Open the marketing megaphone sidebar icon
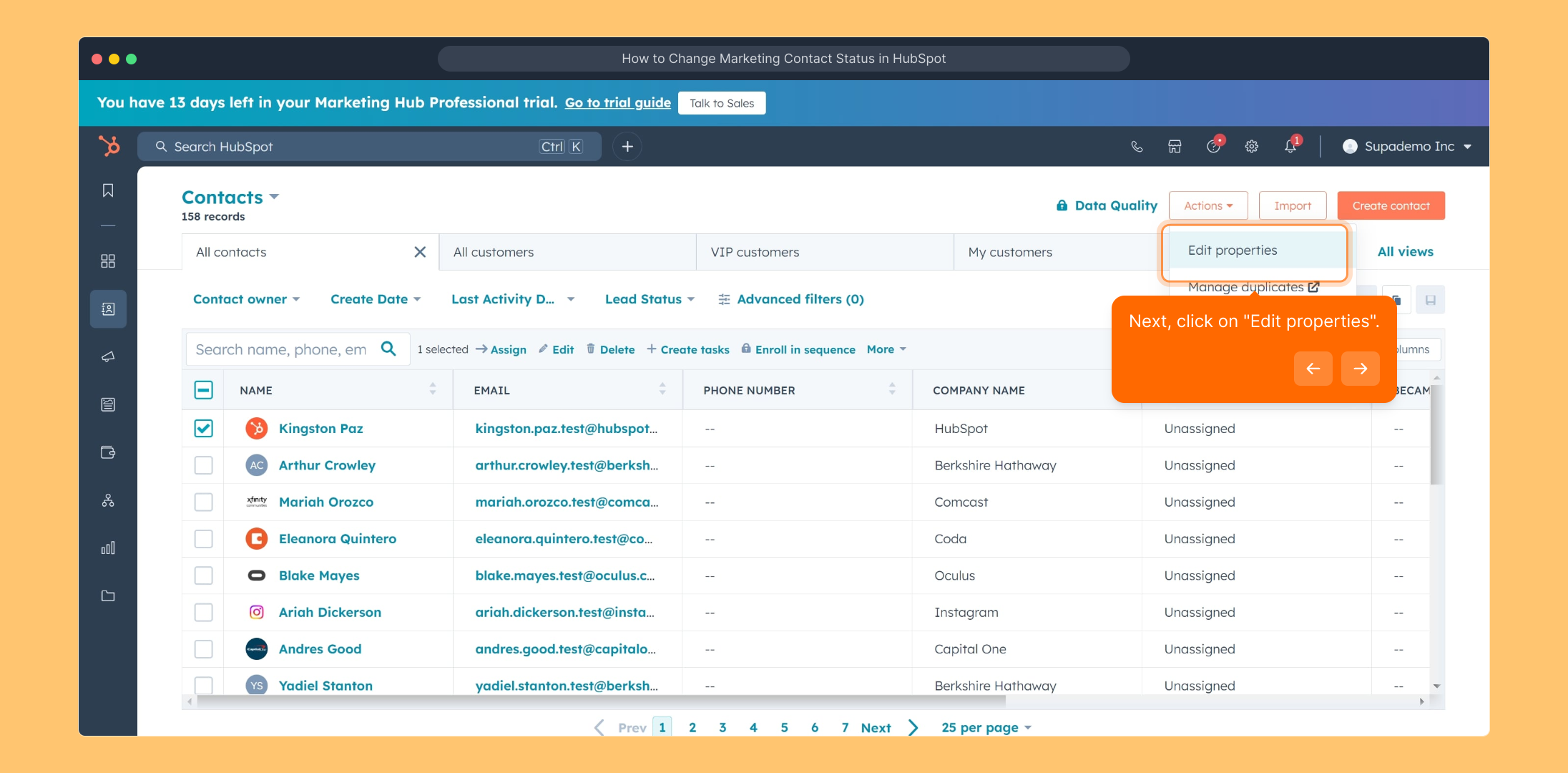The image size is (1568, 773). pos(108,356)
